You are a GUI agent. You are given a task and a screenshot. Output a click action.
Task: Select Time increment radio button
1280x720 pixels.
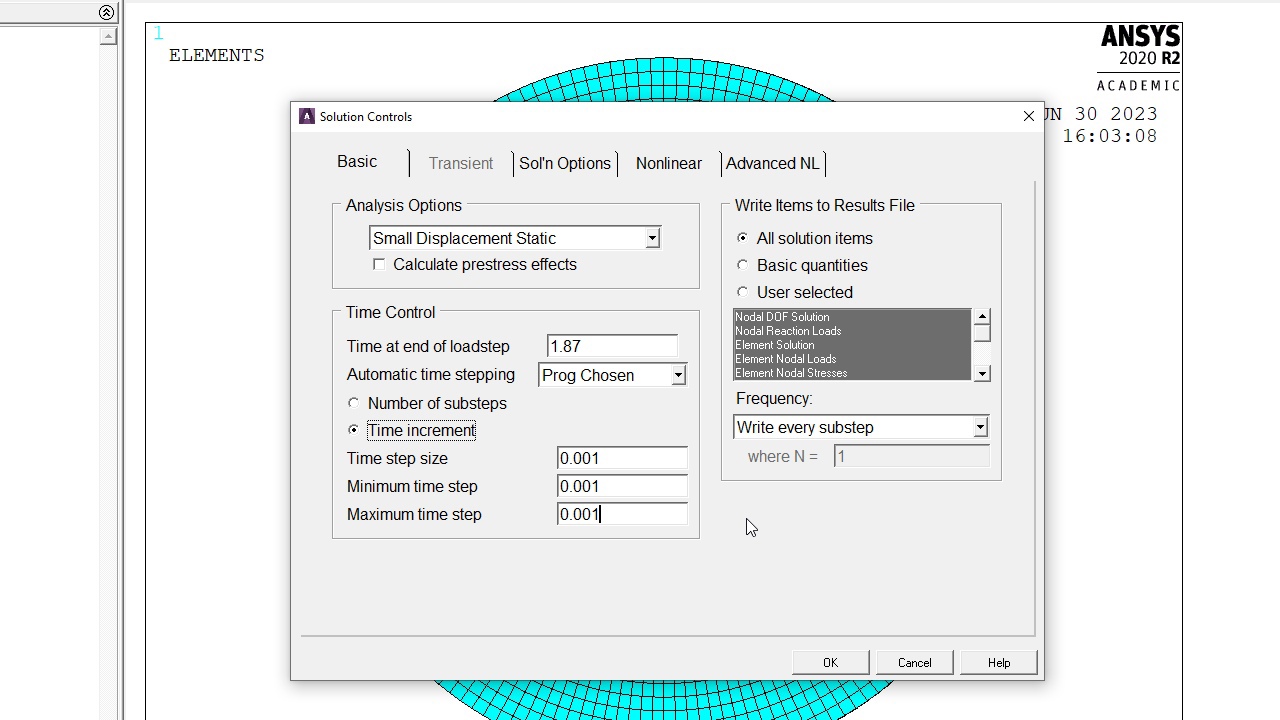click(353, 430)
